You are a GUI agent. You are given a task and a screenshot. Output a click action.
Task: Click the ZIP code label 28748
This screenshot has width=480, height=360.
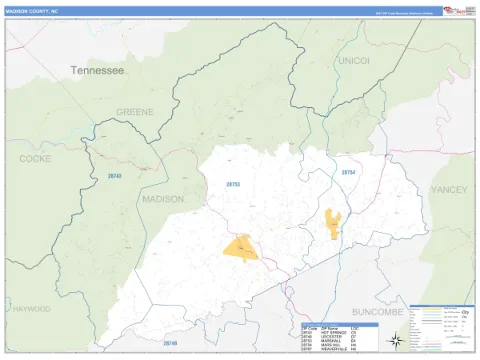[170, 343]
